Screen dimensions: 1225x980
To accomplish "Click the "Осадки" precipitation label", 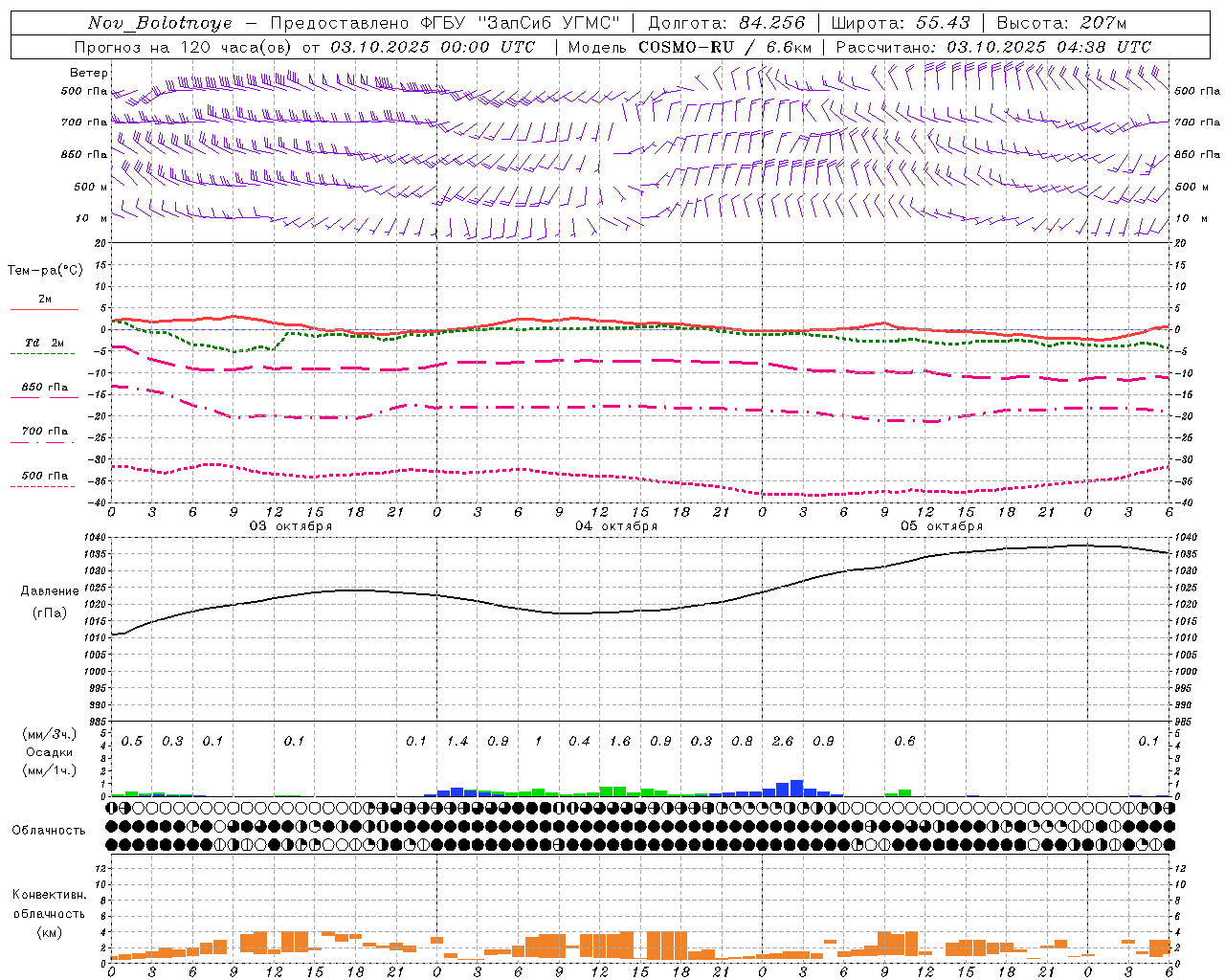I will point(50,752).
